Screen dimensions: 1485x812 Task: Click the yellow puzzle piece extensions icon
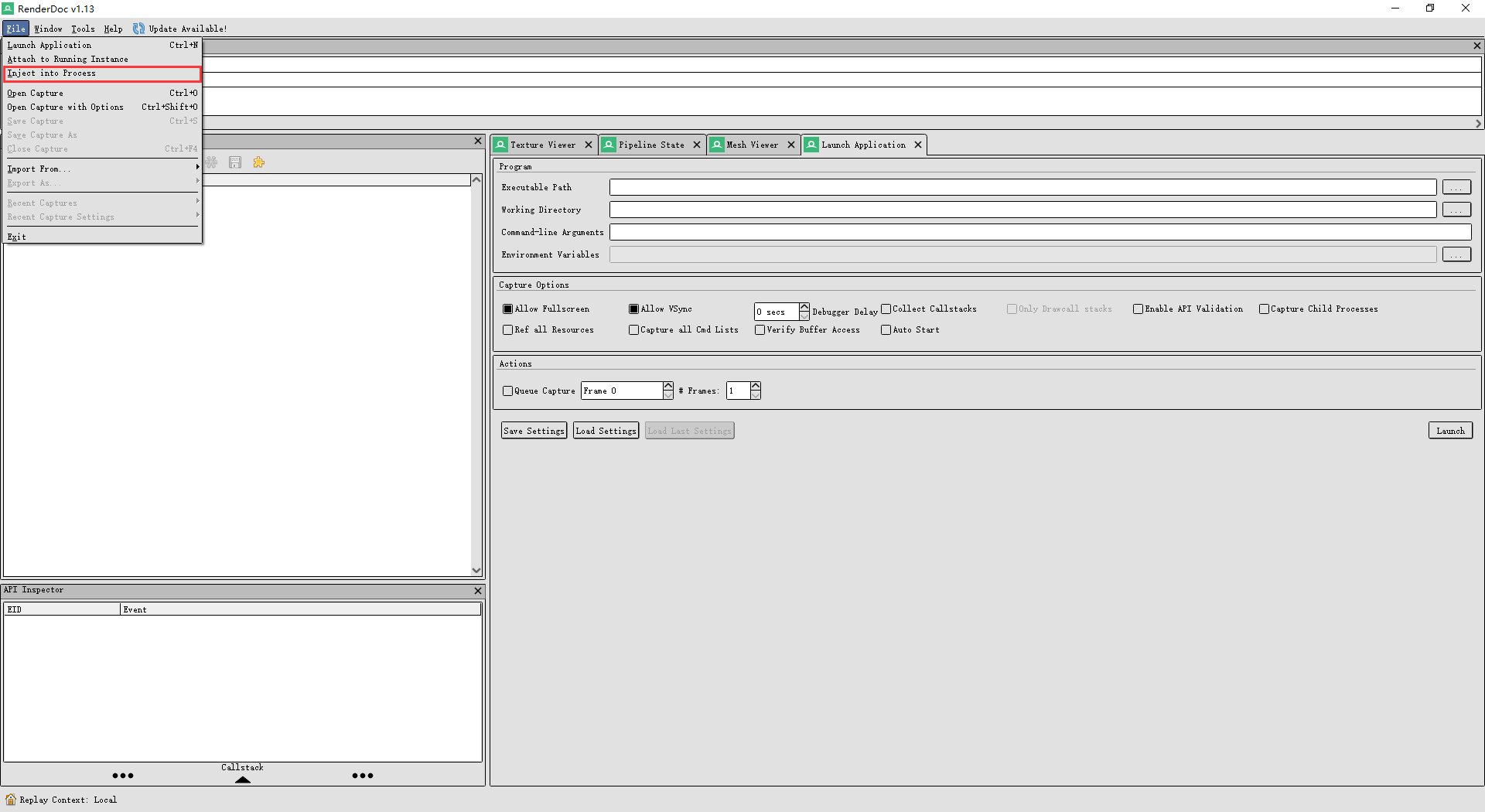point(258,162)
